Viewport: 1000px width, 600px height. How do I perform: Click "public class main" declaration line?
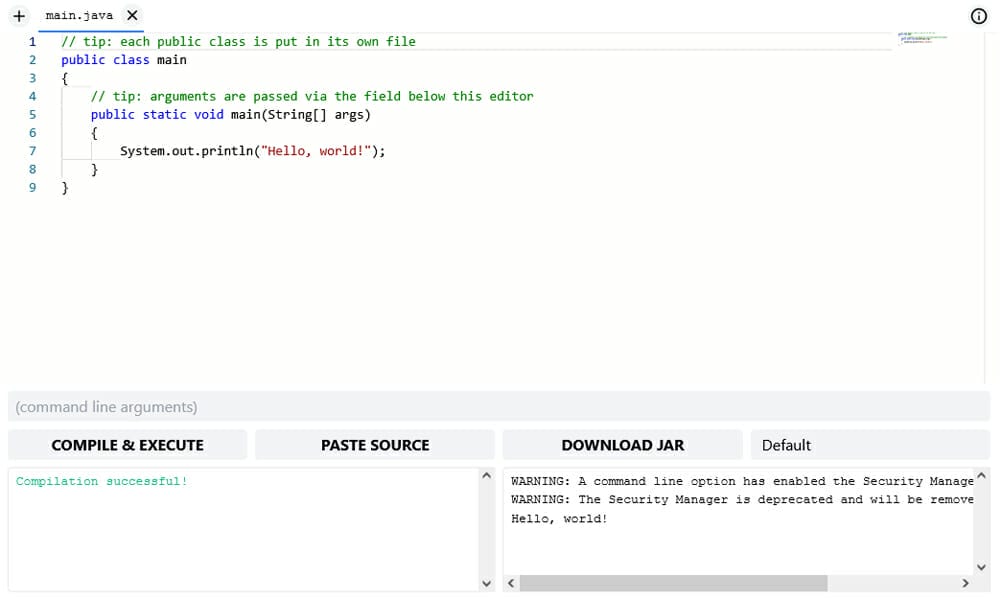click(124, 60)
